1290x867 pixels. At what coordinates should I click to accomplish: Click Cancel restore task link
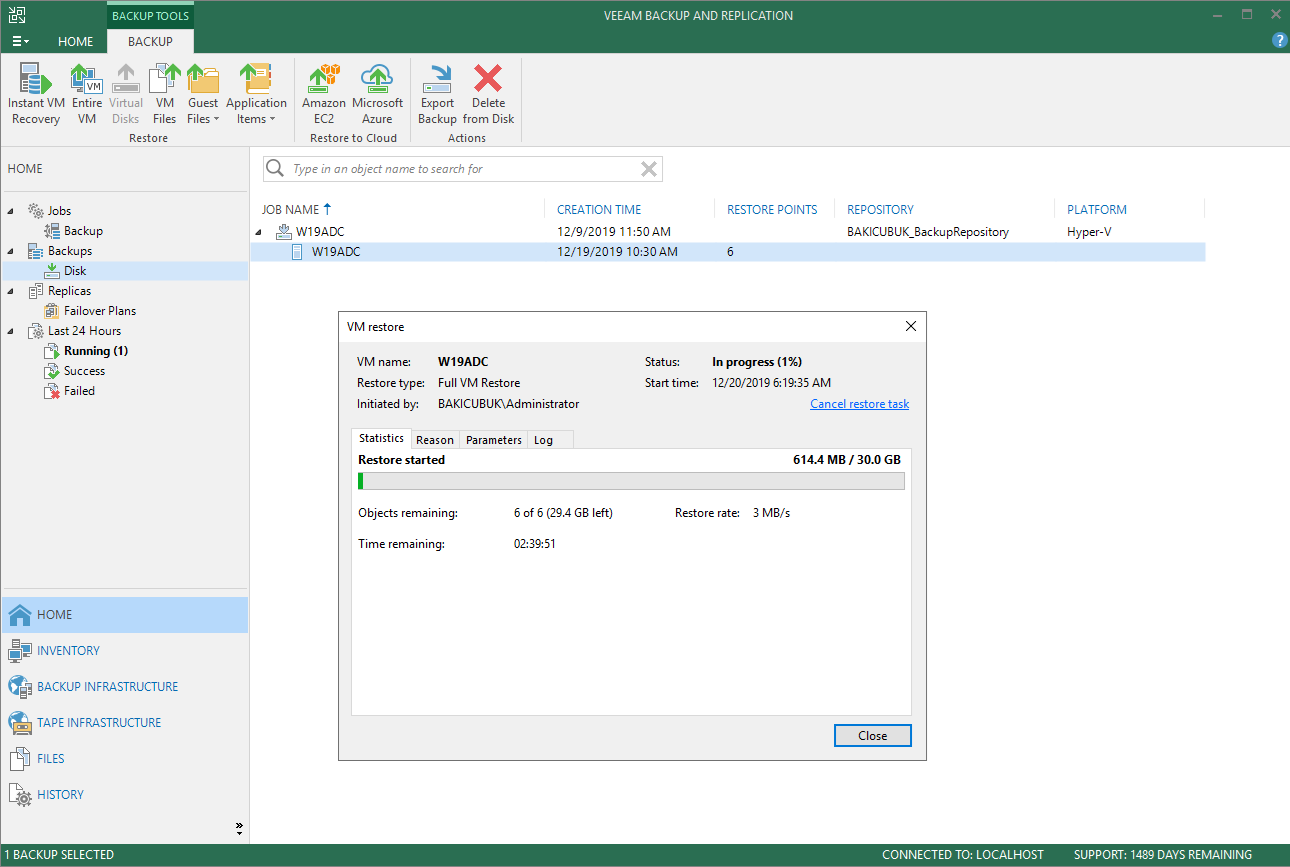pyautogui.click(x=859, y=404)
